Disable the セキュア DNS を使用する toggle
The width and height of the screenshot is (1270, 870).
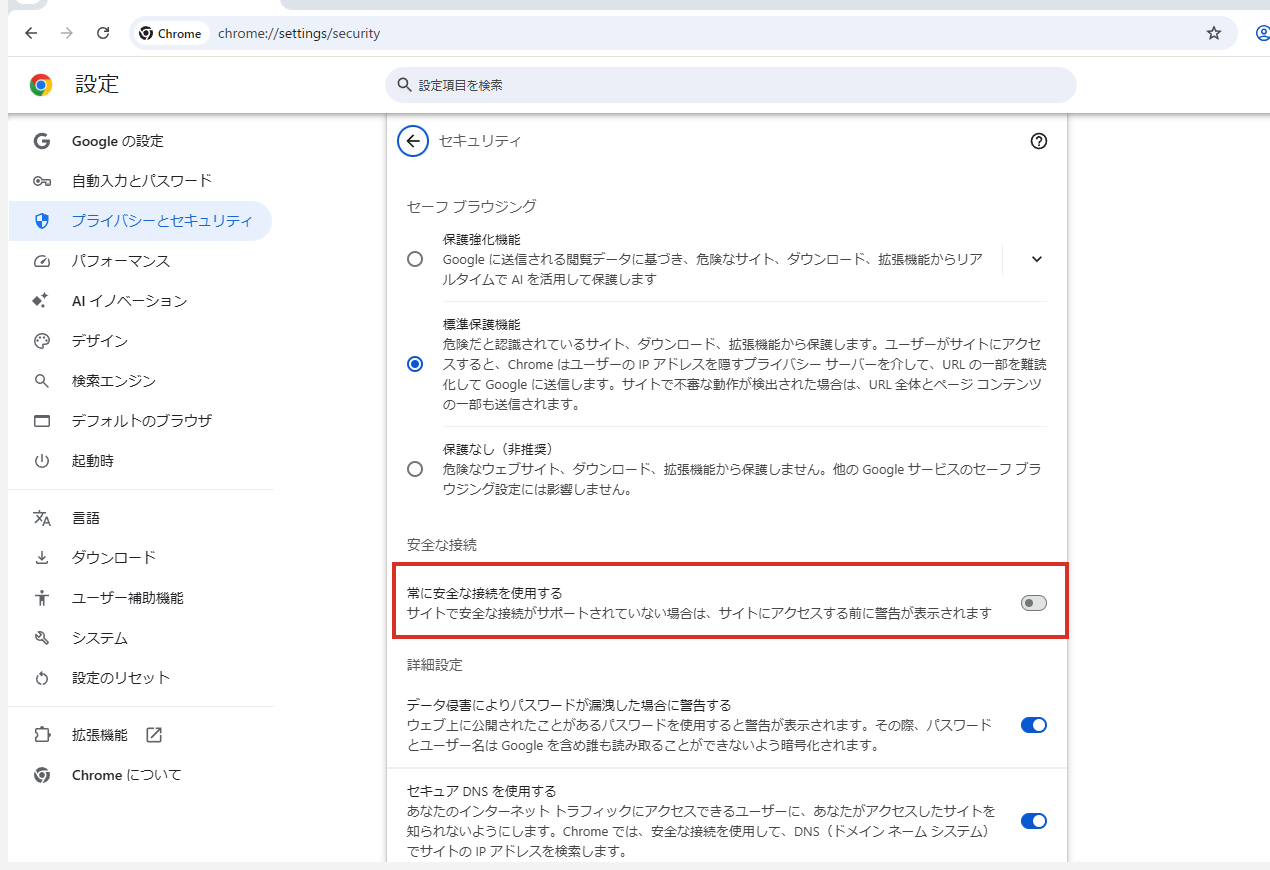point(1033,821)
